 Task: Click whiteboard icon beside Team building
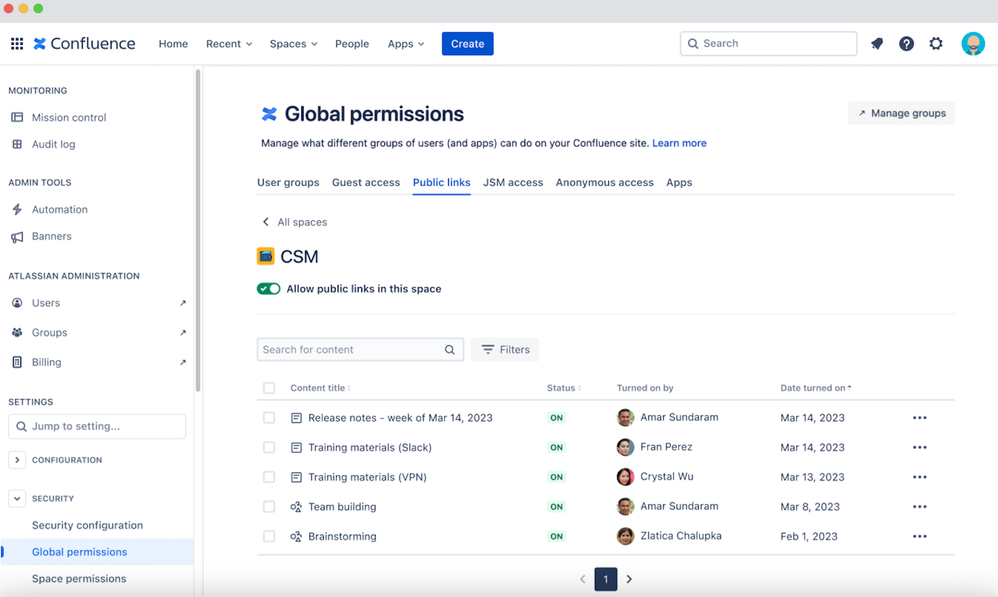(296, 507)
